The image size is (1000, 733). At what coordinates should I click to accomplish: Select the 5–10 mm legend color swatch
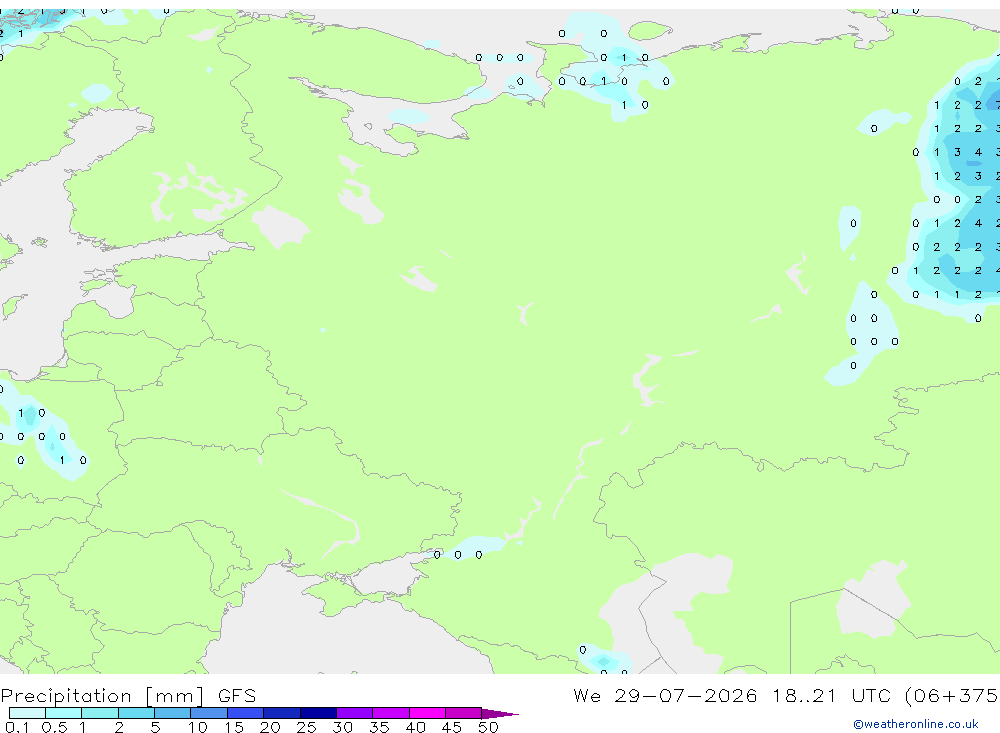point(172,713)
